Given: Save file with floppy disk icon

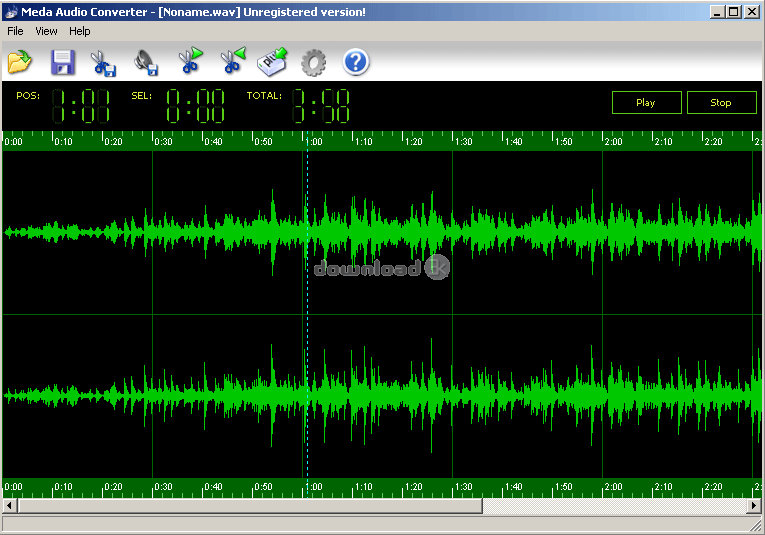Looking at the screenshot, I should pyautogui.click(x=63, y=62).
